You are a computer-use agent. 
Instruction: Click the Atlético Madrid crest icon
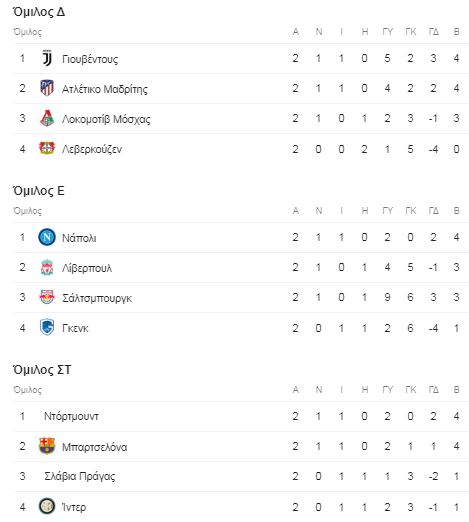point(47,88)
